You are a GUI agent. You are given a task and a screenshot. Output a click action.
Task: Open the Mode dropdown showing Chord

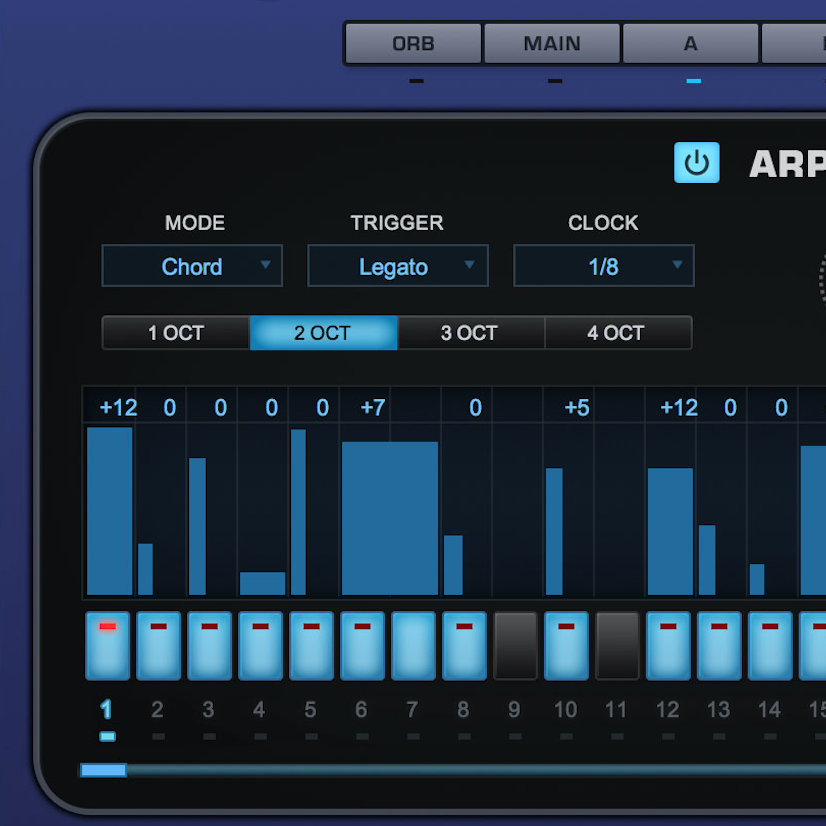[x=192, y=266]
